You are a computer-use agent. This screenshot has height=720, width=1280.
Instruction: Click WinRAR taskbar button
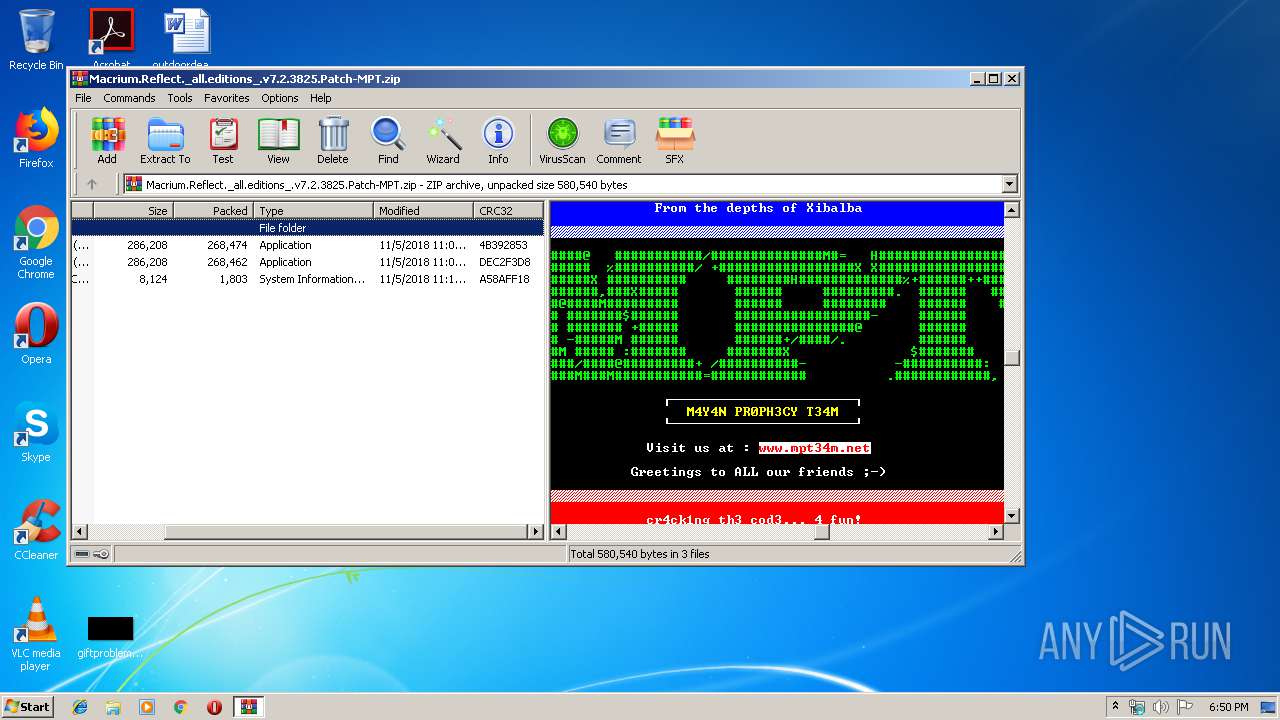[x=248, y=707]
